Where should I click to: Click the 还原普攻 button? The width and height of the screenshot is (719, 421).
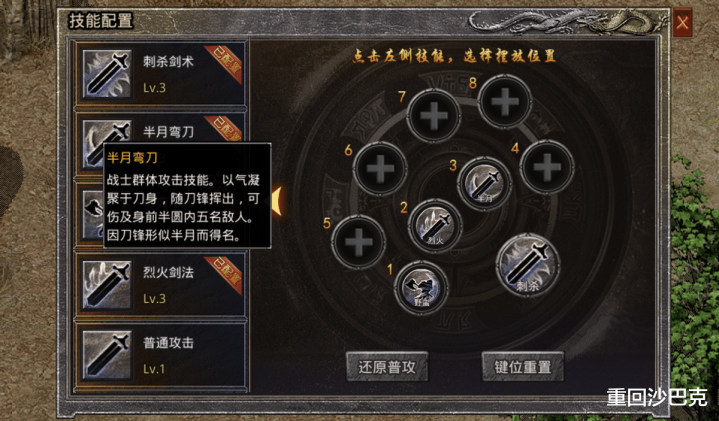click(x=387, y=367)
